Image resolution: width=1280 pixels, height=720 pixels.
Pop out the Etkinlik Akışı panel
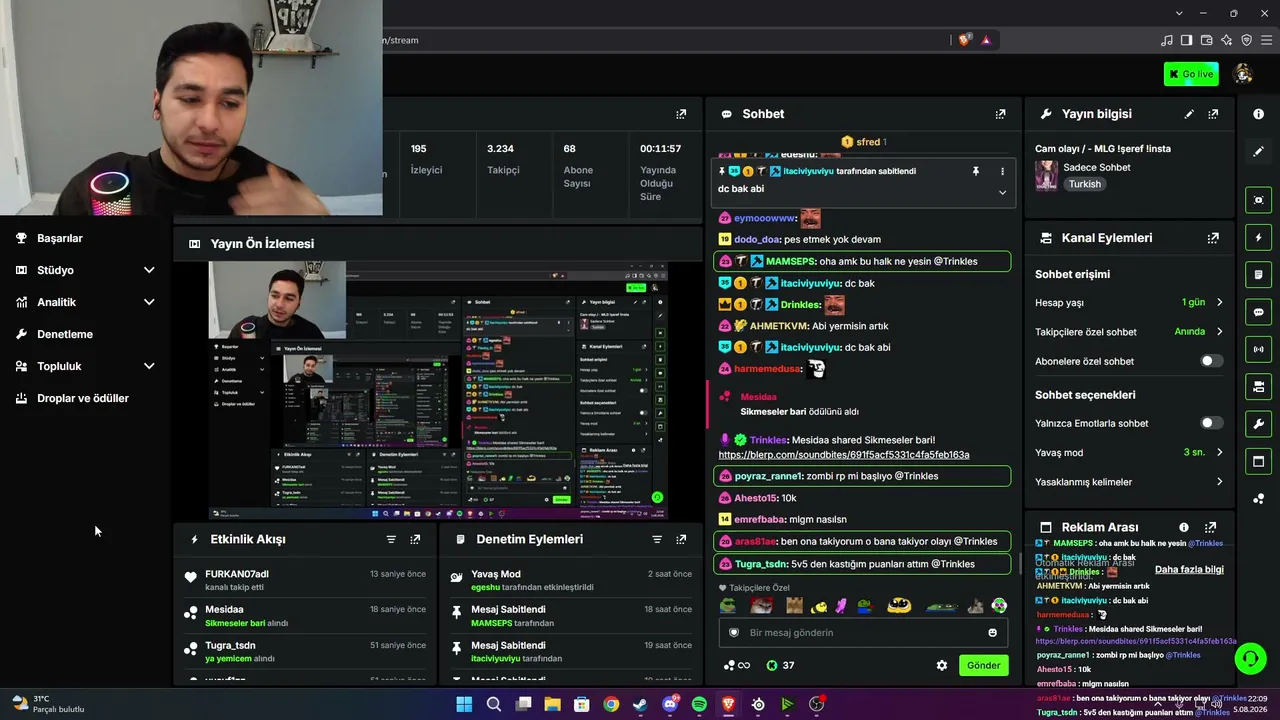[x=415, y=539]
